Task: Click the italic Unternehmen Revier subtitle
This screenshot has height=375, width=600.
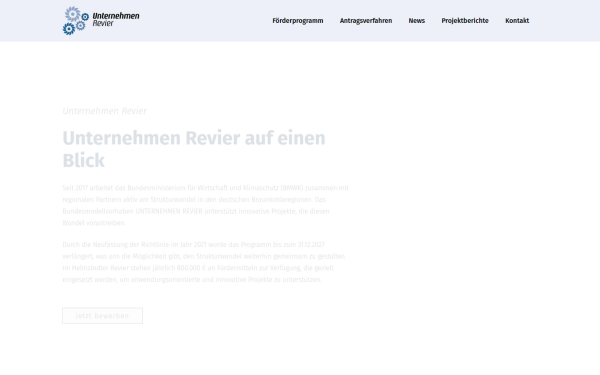Action: [x=104, y=111]
